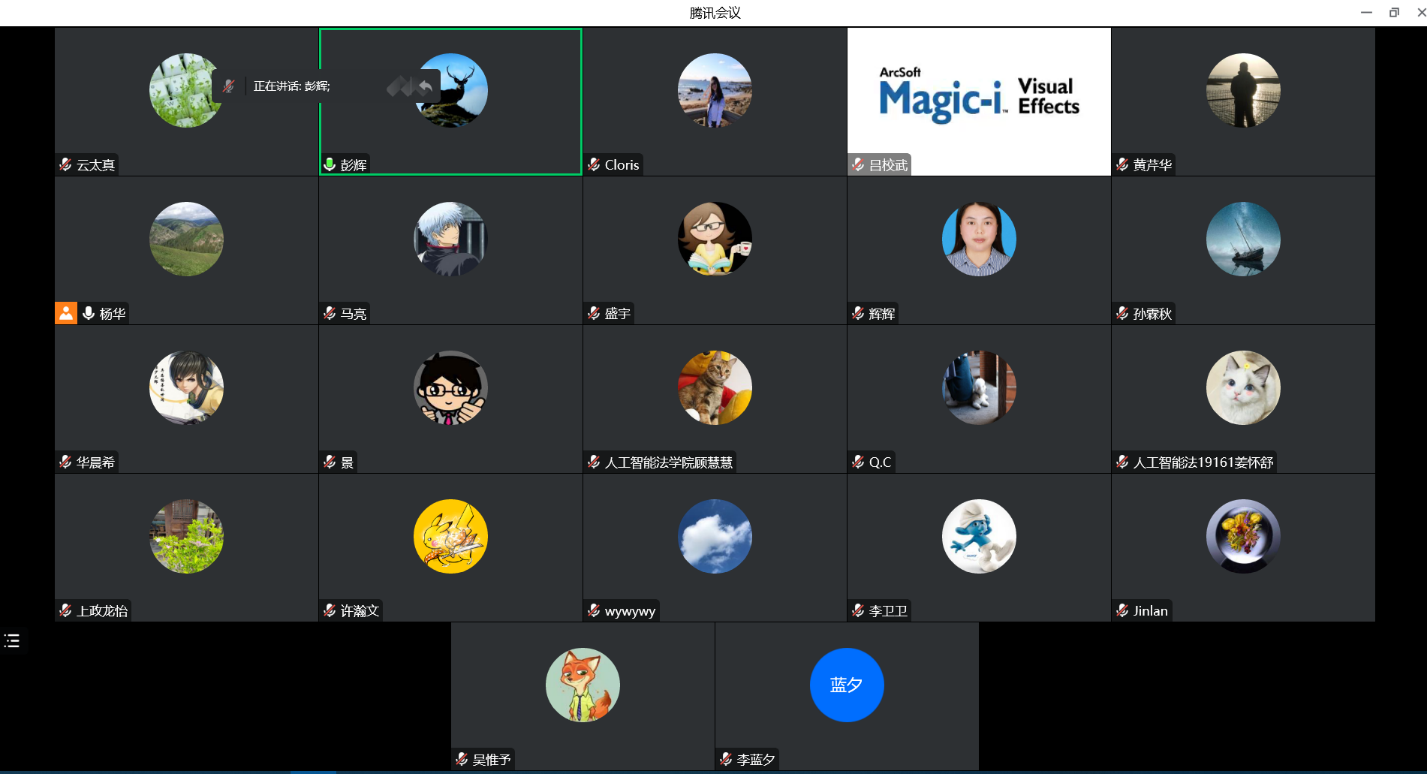Minimize the 腾讯会议 window
The width and height of the screenshot is (1427, 774).
coord(1366,12)
